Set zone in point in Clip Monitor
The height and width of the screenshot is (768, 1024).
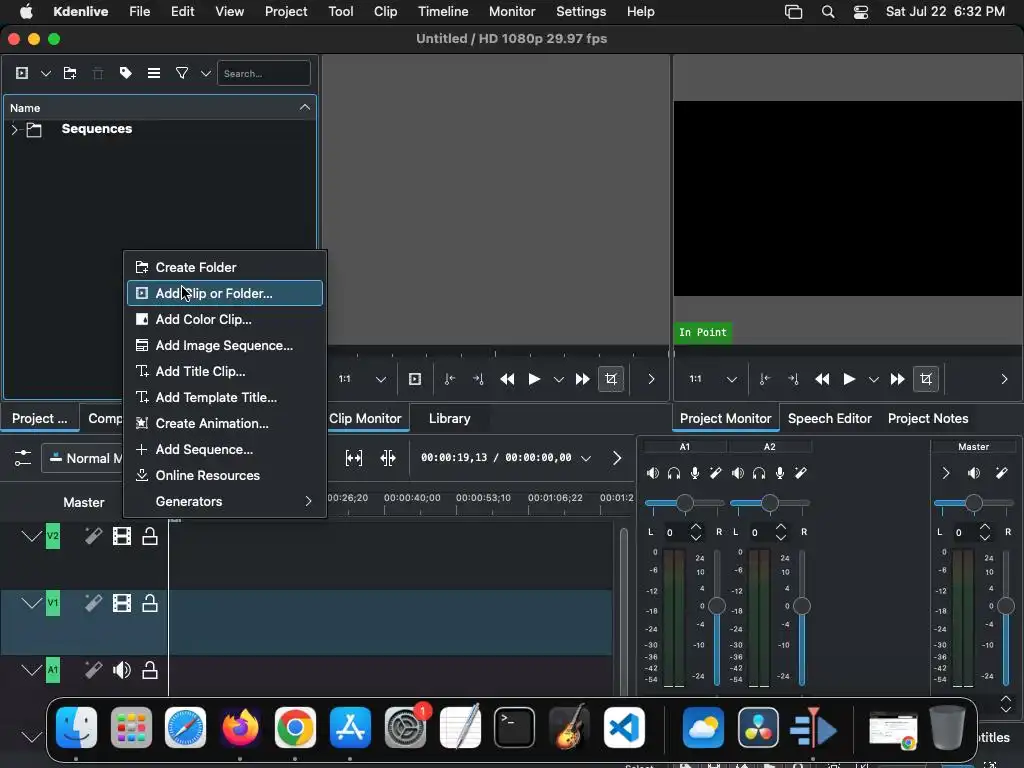[x=450, y=379]
